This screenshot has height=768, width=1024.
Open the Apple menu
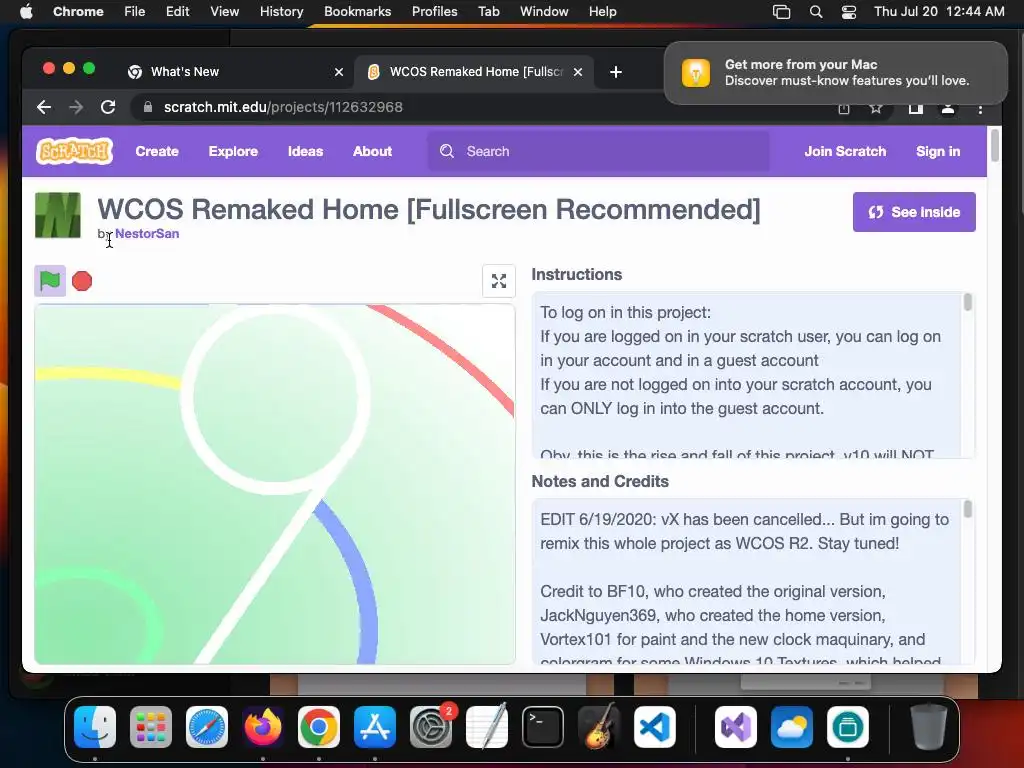26,12
